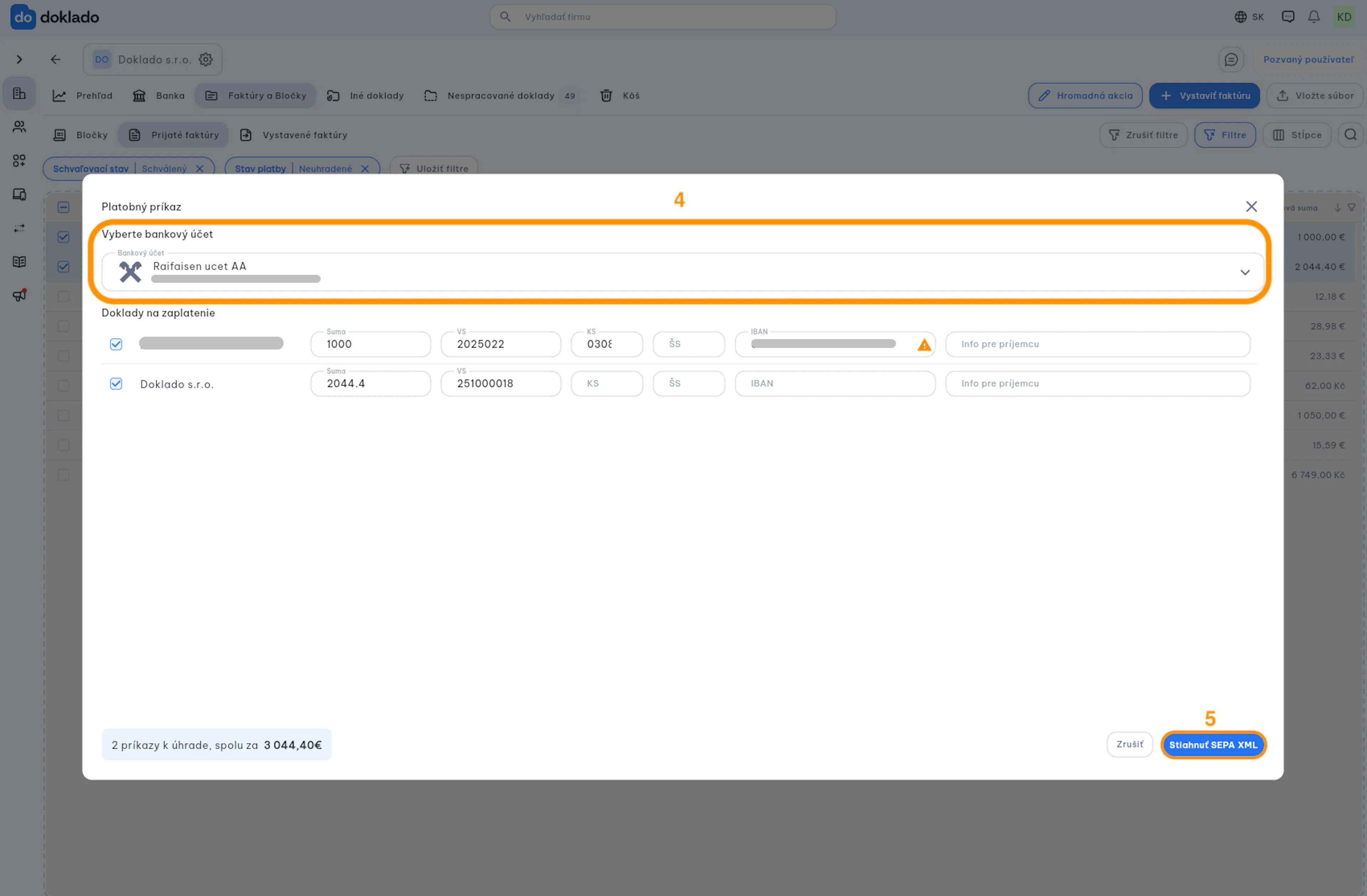Click the Vyhľadať firmu search field
Screen dimensions: 1367x896
pos(662,17)
